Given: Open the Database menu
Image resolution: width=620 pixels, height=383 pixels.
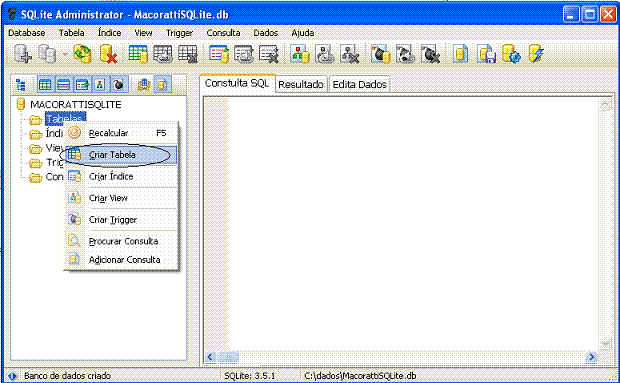Looking at the screenshot, I should point(26,33).
